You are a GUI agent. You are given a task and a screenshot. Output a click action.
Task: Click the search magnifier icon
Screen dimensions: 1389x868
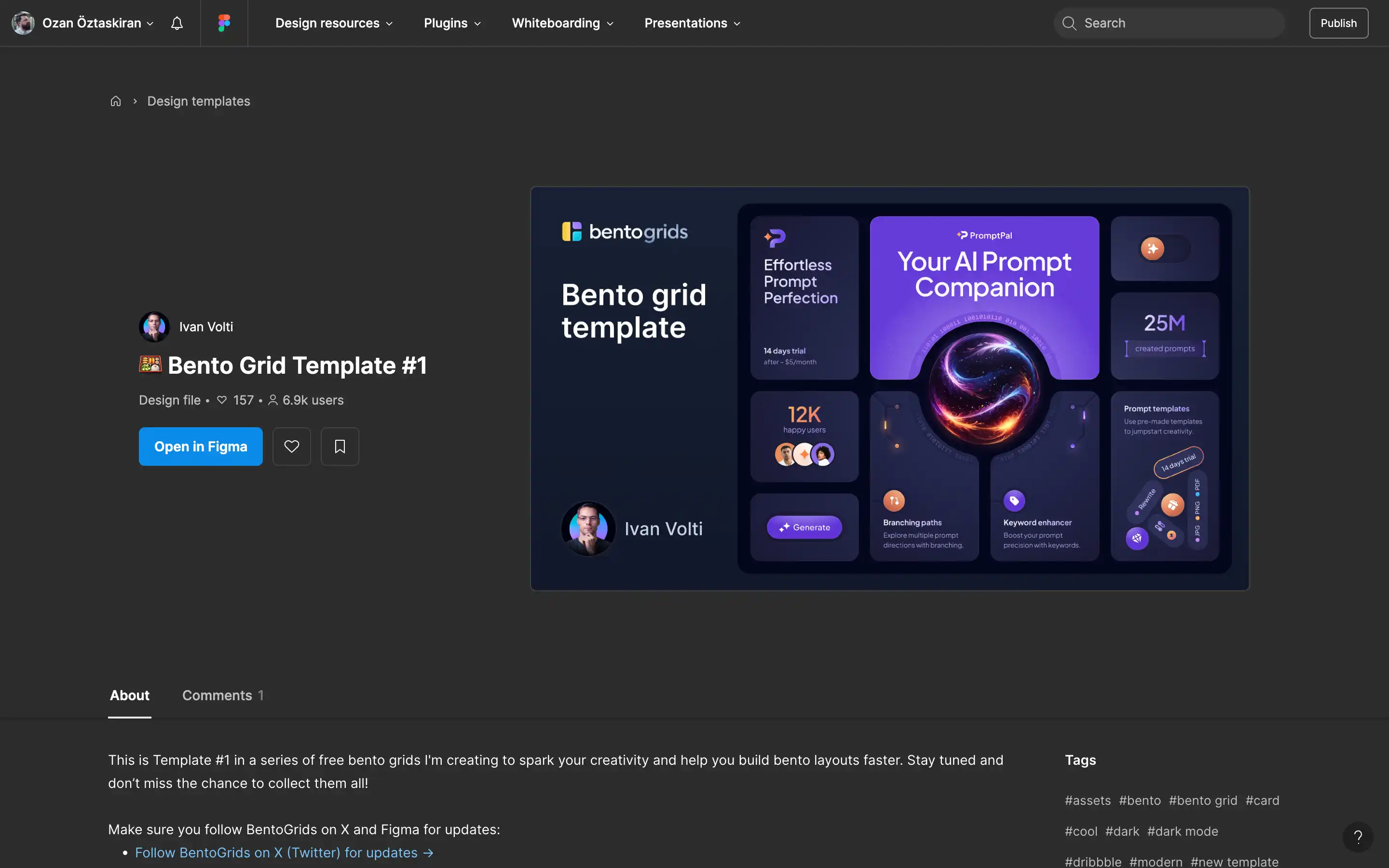[1069, 23]
